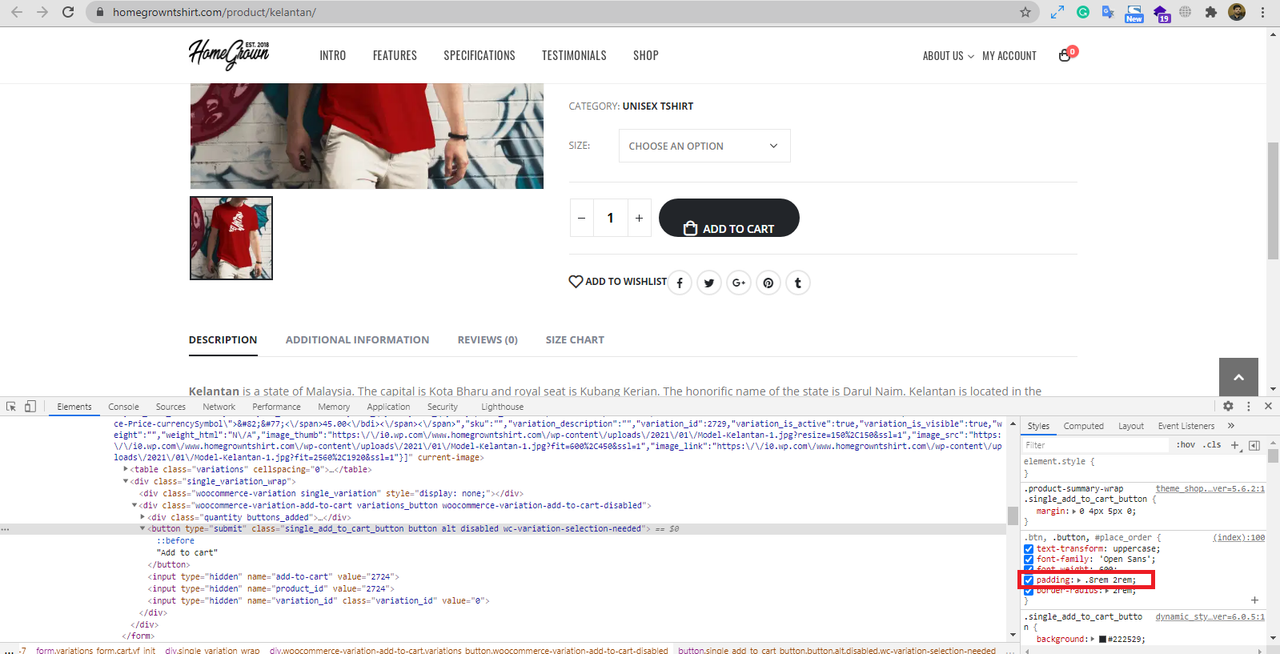
Task: Open the Additional Information tab
Action: (357, 340)
